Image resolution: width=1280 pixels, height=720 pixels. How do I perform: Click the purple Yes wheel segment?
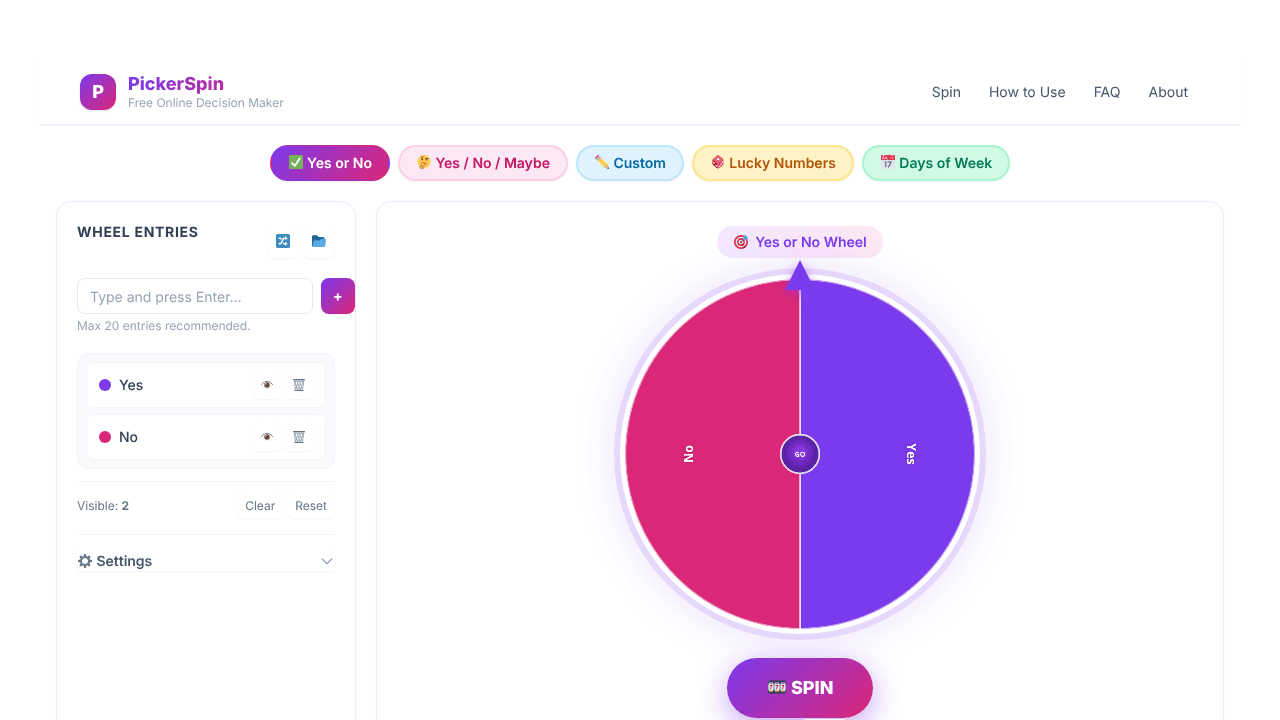887,454
